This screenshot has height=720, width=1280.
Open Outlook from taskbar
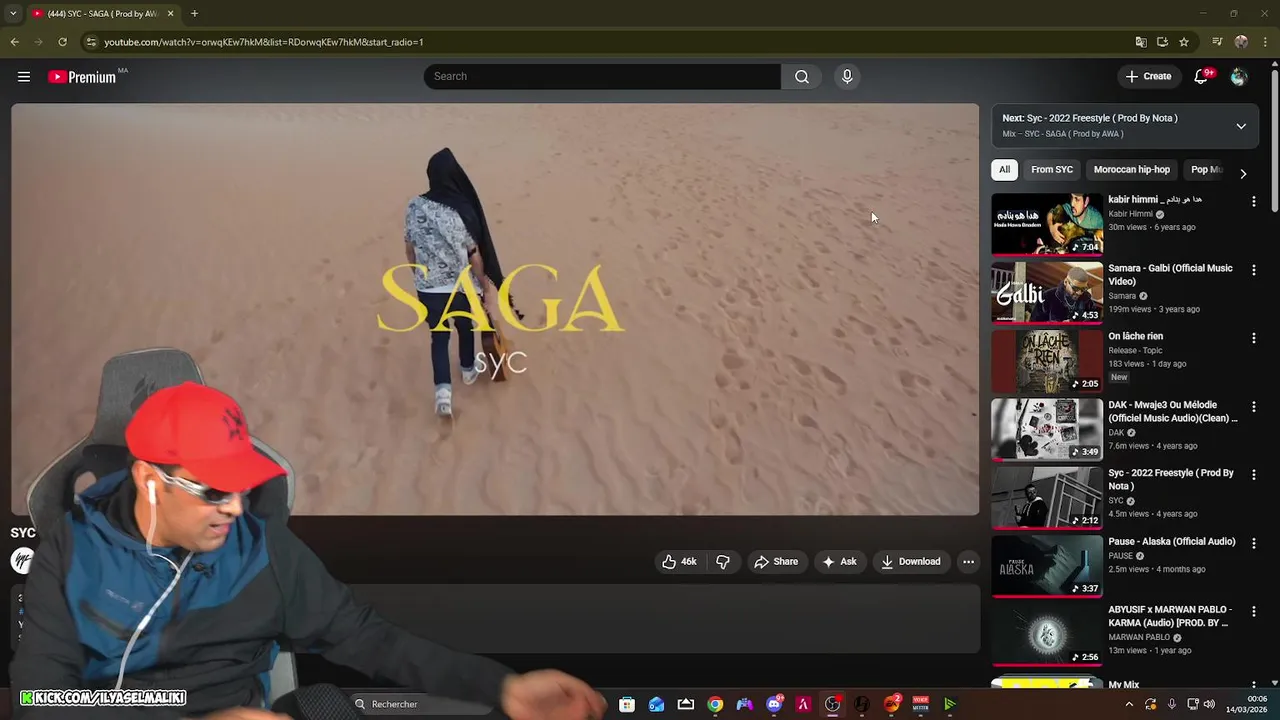tap(656, 705)
